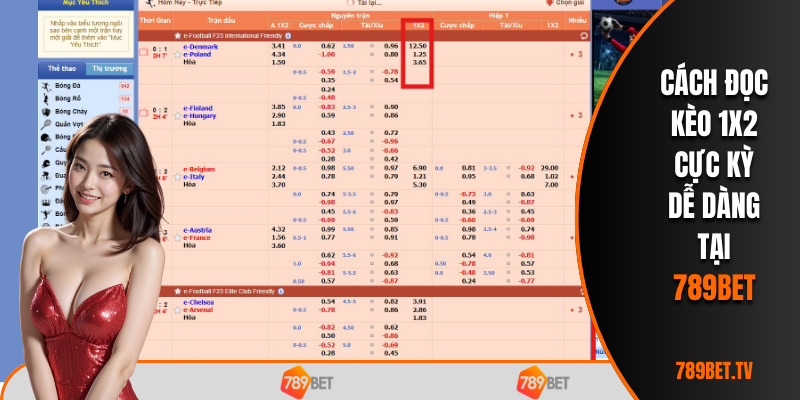The image size is (800, 400).
Task: Select A 1X2 odds 4.34 for e-Poland
Action: tap(279, 54)
